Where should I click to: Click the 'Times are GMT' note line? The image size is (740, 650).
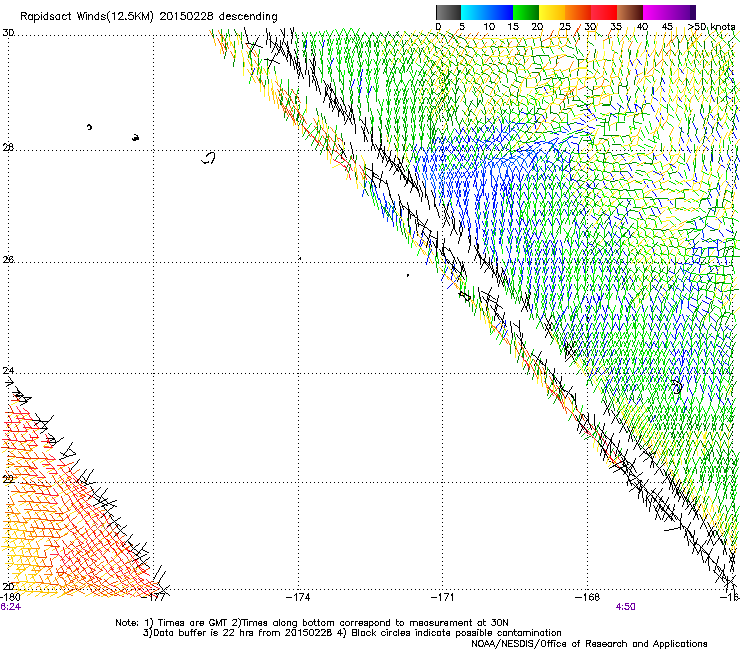[311, 623]
